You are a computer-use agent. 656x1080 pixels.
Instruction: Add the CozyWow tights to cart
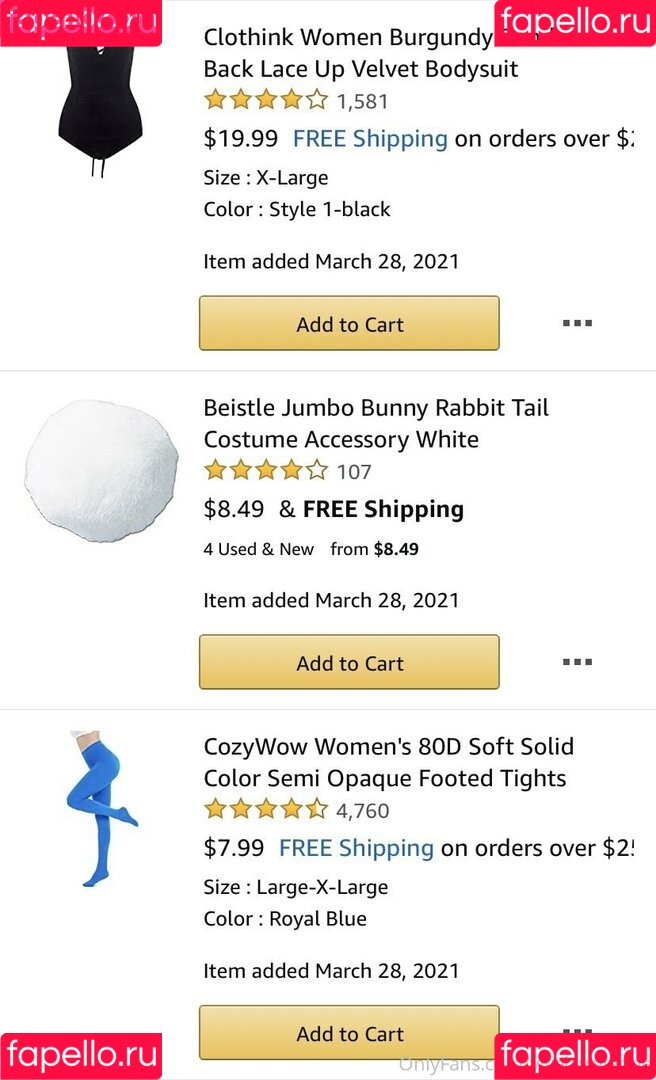click(349, 1033)
